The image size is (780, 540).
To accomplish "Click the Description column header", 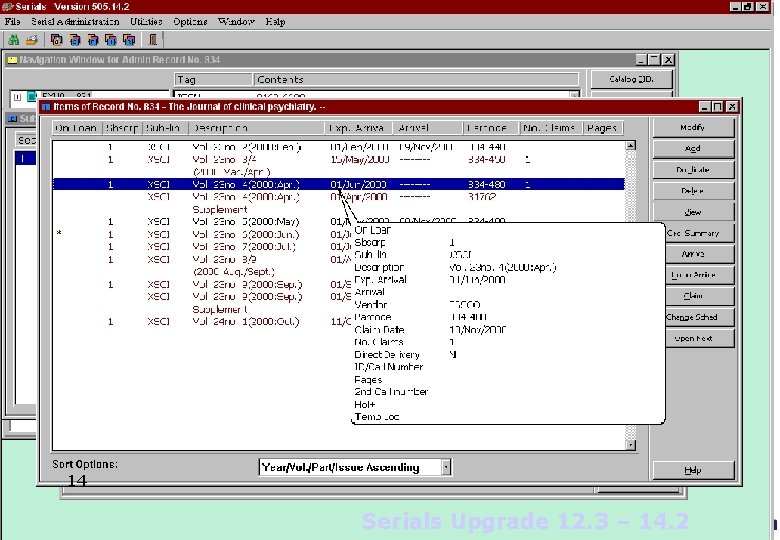I will [x=222, y=128].
